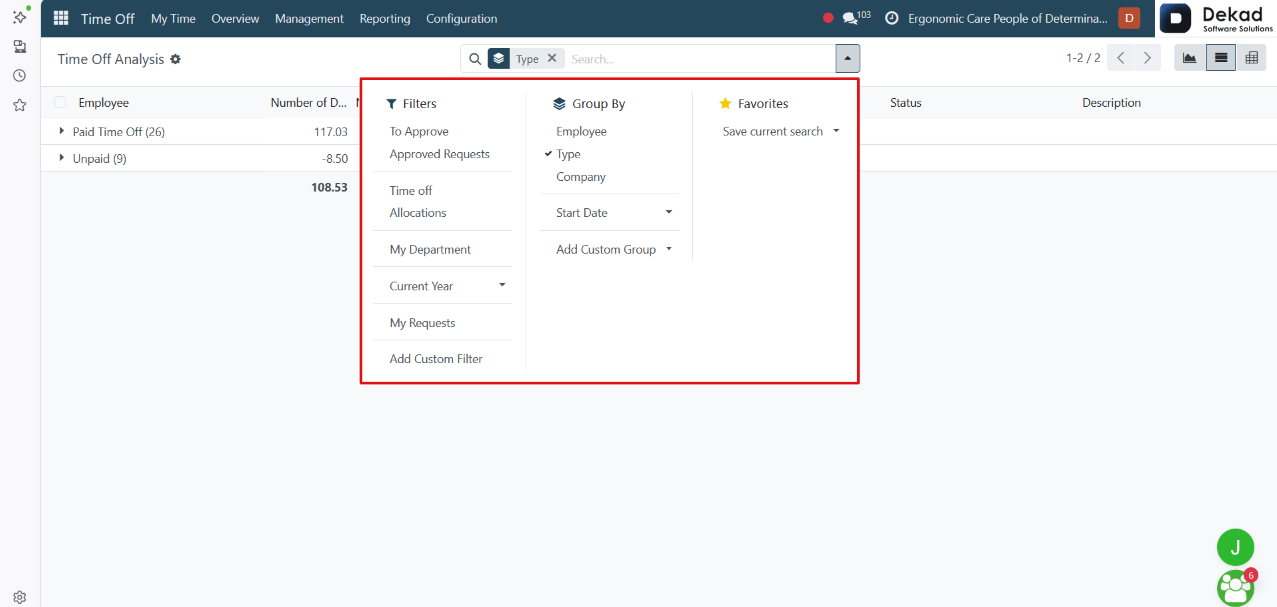1277x607 pixels.
Task: Open the green group chat bubble with 6 badge
Action: pyautogui.click(x=1236, y=587)
